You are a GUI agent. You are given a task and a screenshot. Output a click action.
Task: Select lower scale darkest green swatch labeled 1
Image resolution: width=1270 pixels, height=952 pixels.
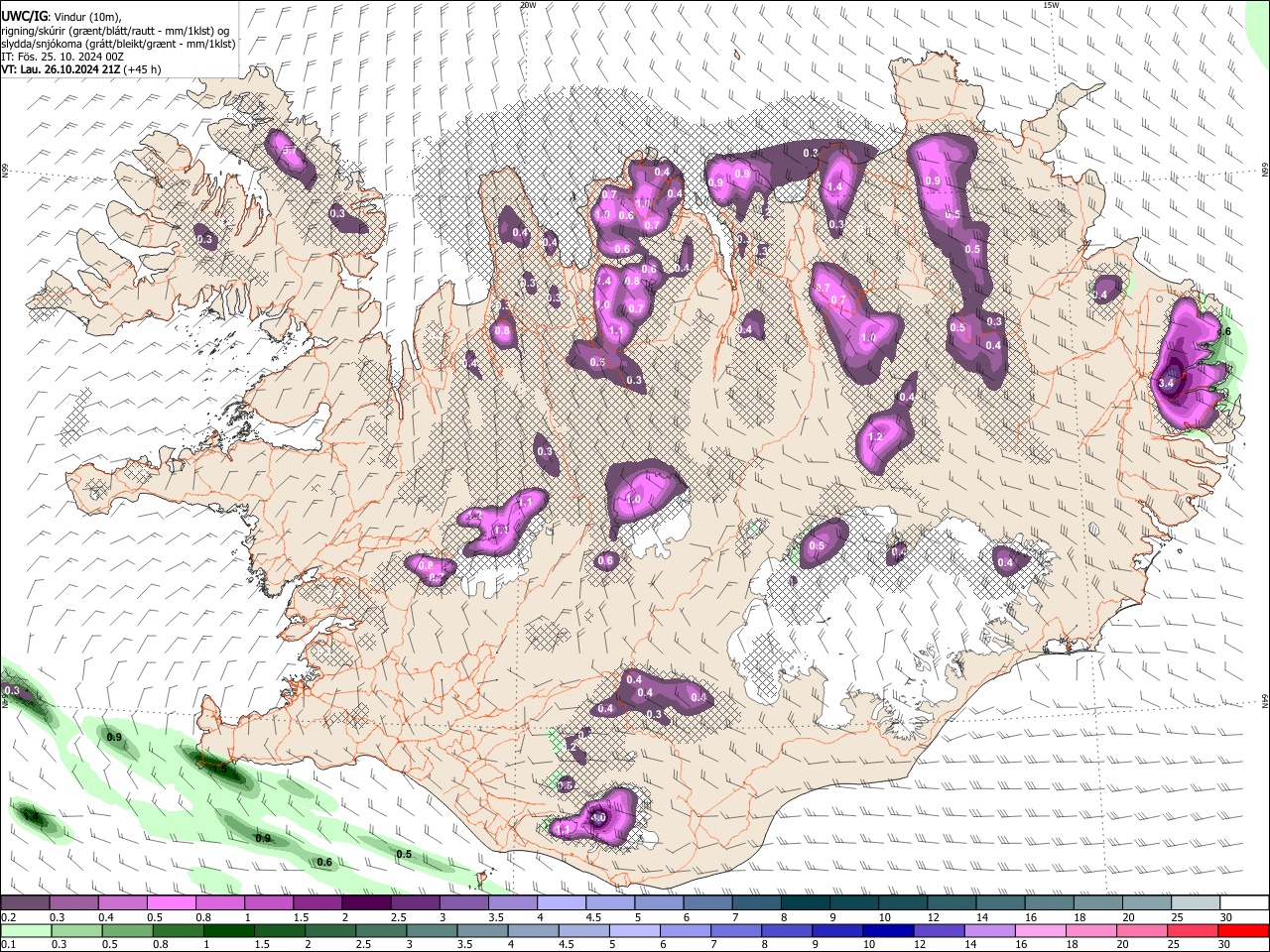coord(227,930)
